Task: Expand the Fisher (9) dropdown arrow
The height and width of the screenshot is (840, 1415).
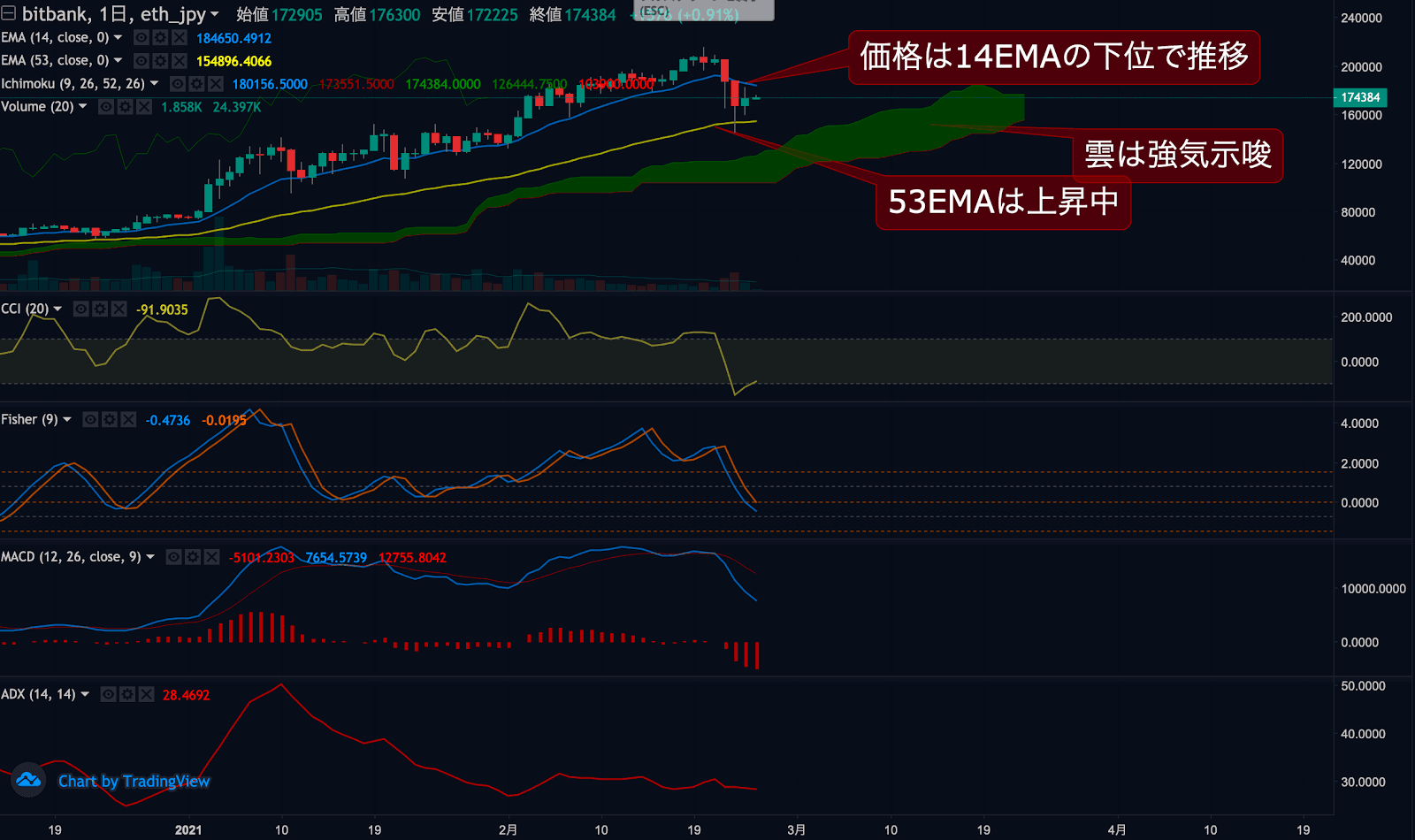Action: (67, 420)
